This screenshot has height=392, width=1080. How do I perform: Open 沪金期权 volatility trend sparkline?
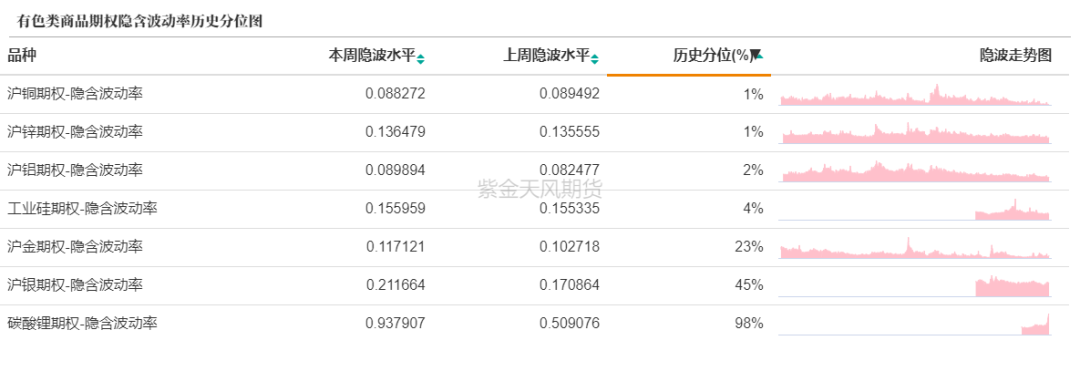point(915,248)
